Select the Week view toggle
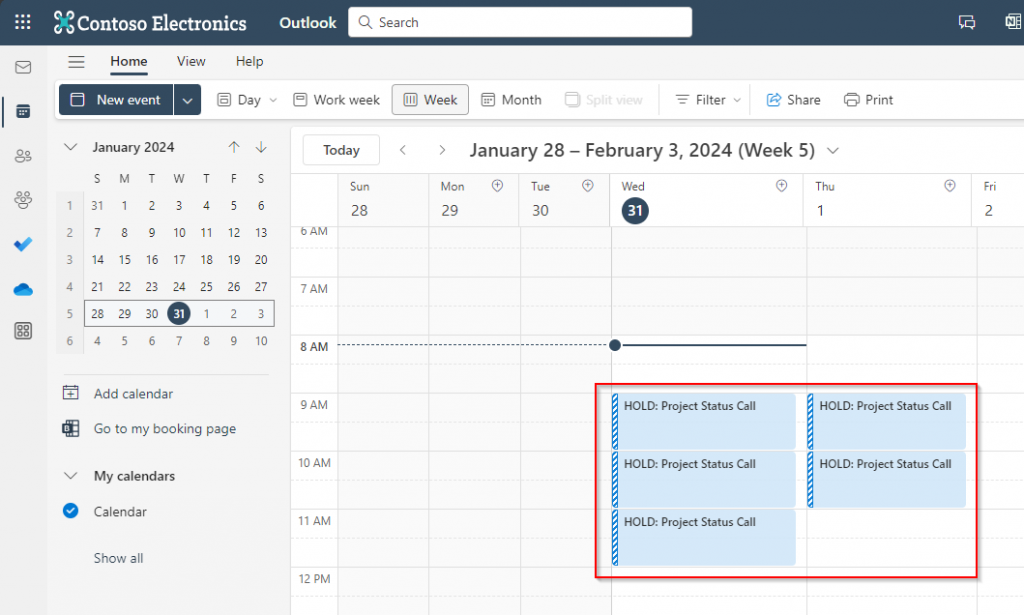This screenshot has height=615, width=1024. [430, 100]
